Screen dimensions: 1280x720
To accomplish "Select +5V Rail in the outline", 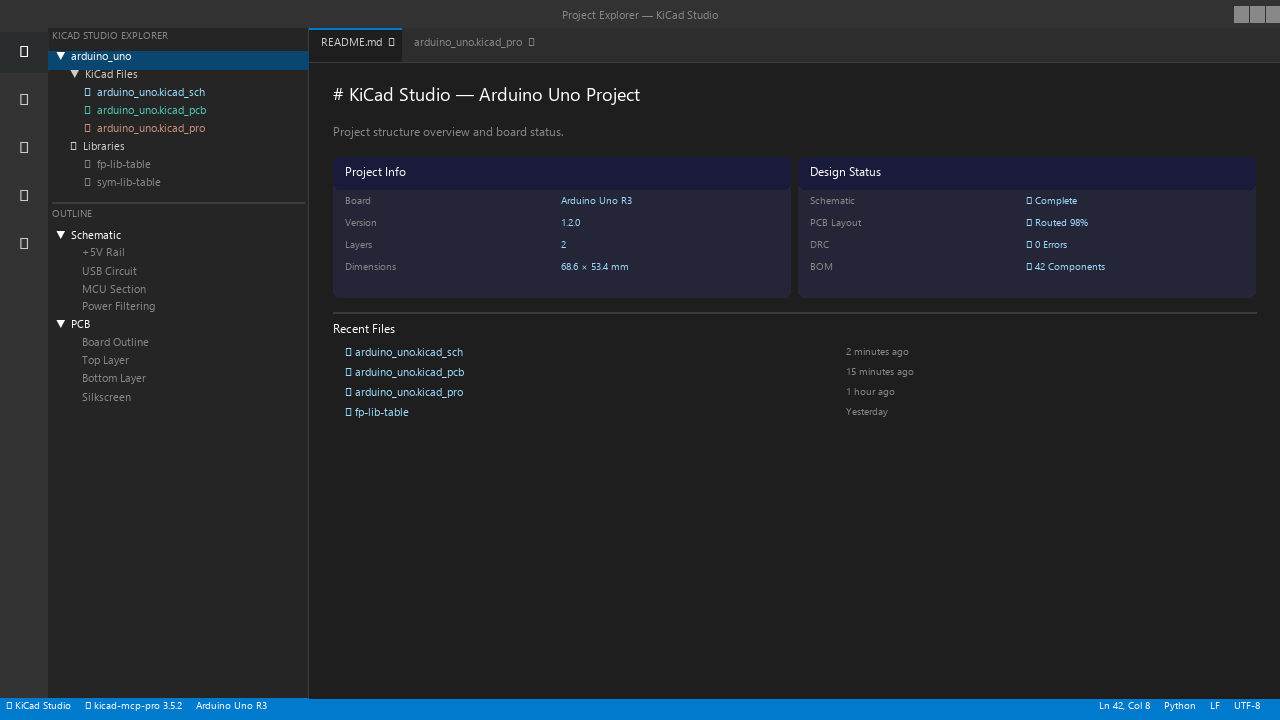I will pos(103,253).
